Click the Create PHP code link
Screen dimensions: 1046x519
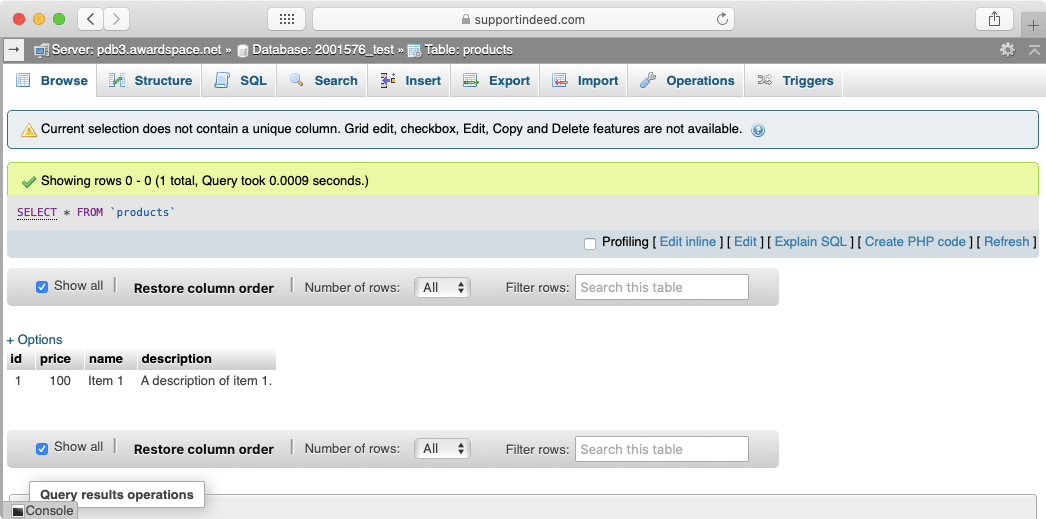click(x=915, y=242)
